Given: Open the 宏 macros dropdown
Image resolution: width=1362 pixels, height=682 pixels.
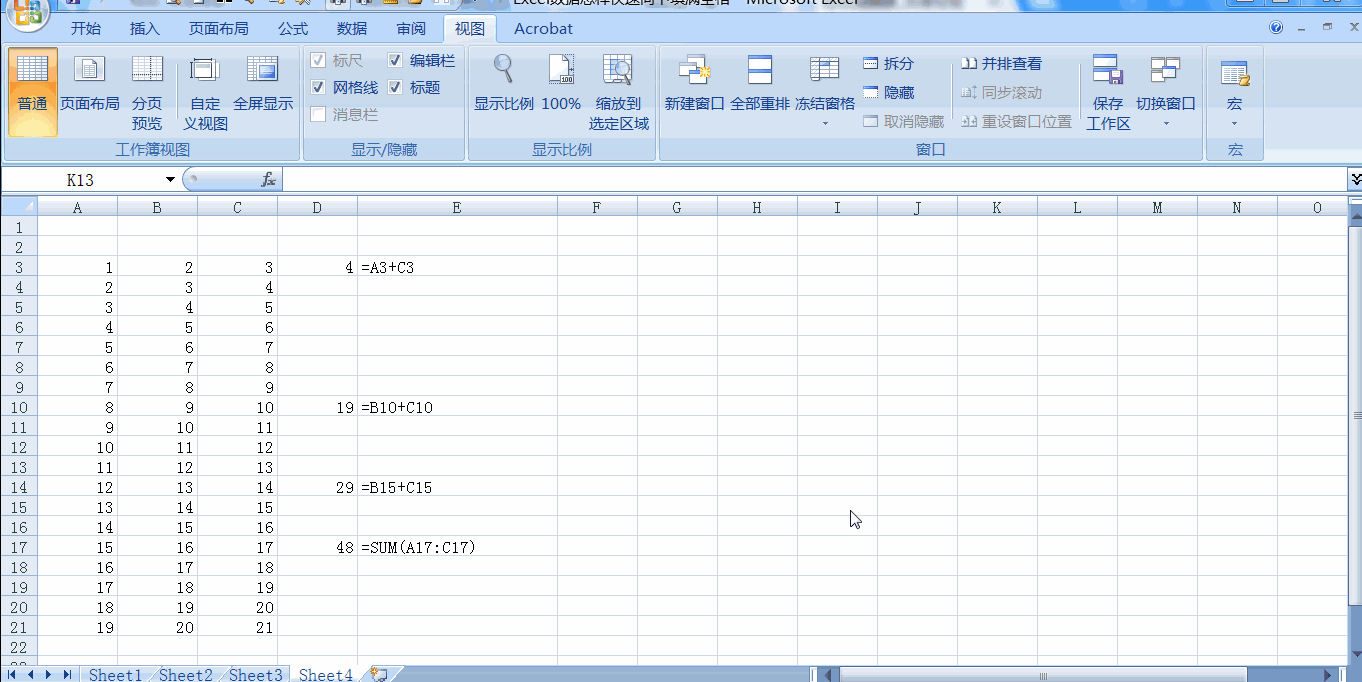Looking at the screenshot, I should tap(1235, 92).
